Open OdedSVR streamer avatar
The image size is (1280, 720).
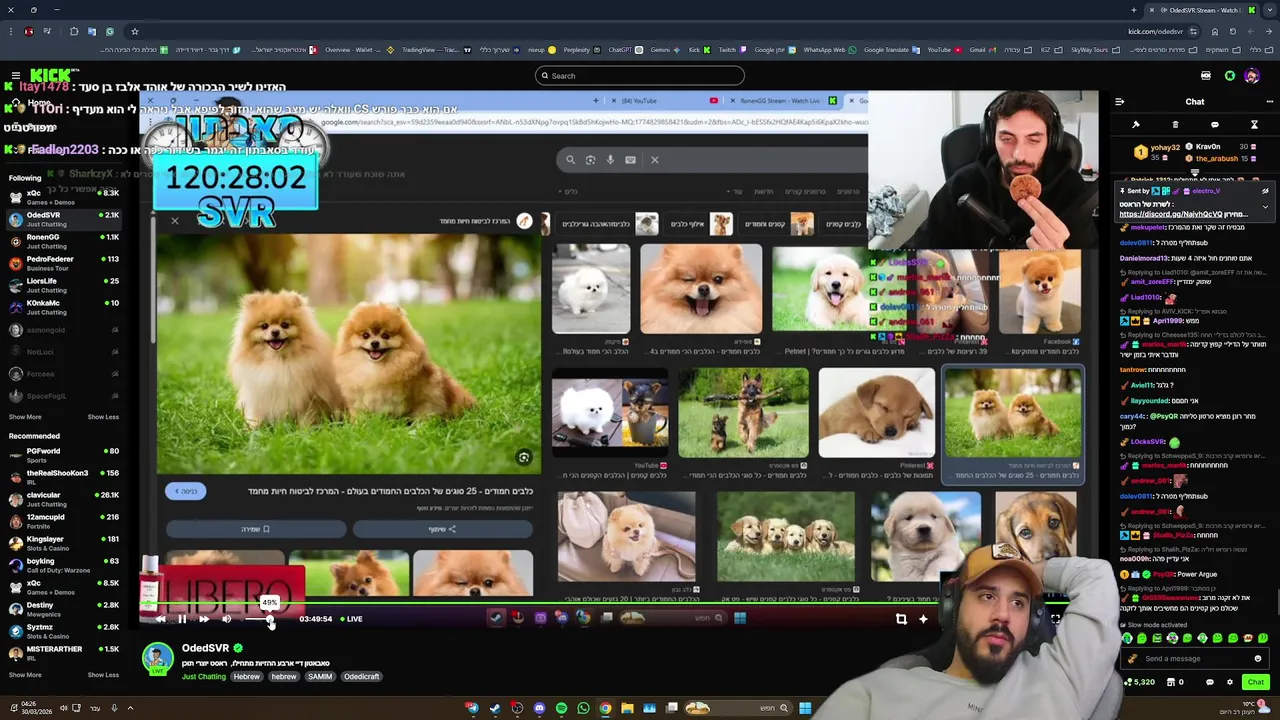click(x=157, y=658)
